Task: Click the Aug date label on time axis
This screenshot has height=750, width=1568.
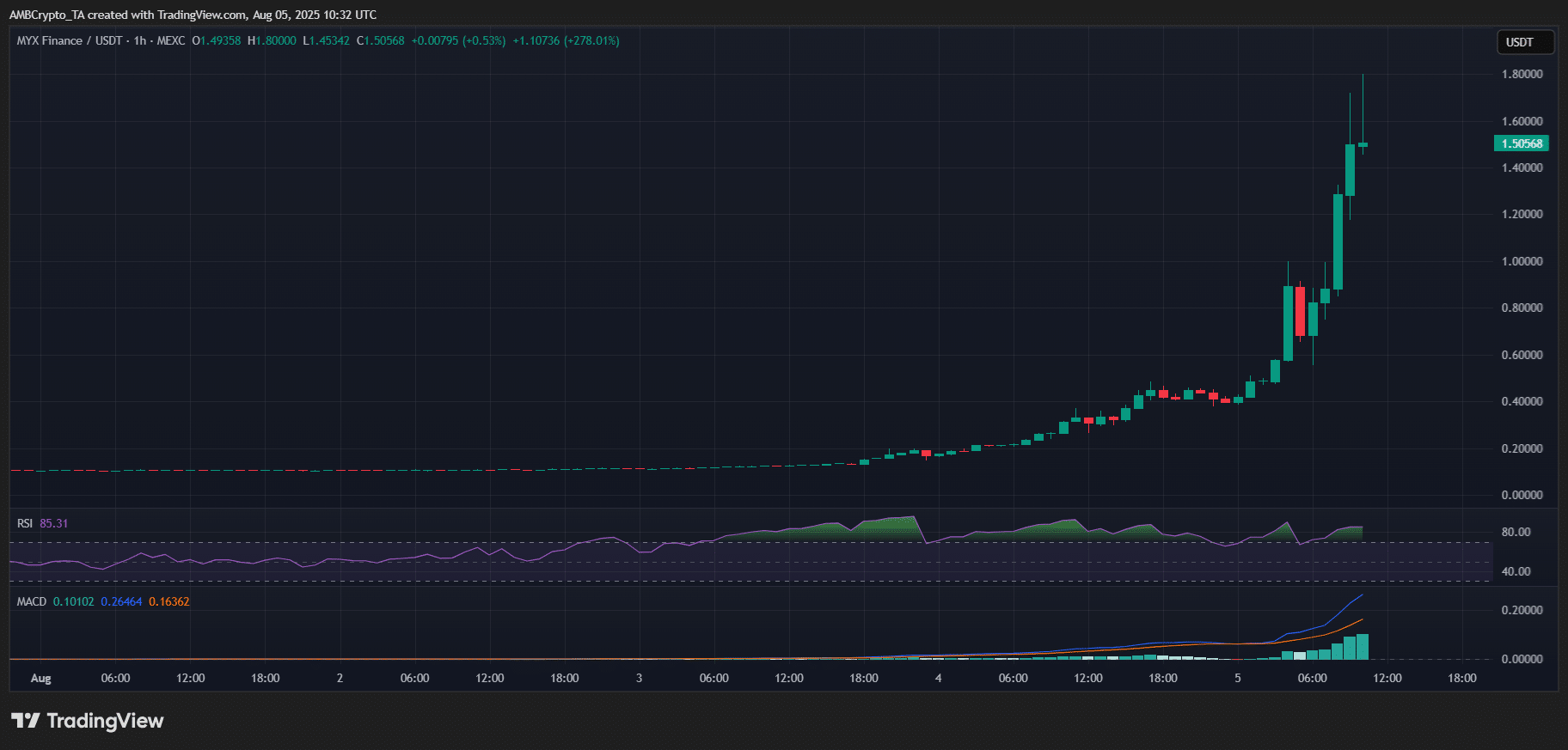Action: click(x=40, y=678)
